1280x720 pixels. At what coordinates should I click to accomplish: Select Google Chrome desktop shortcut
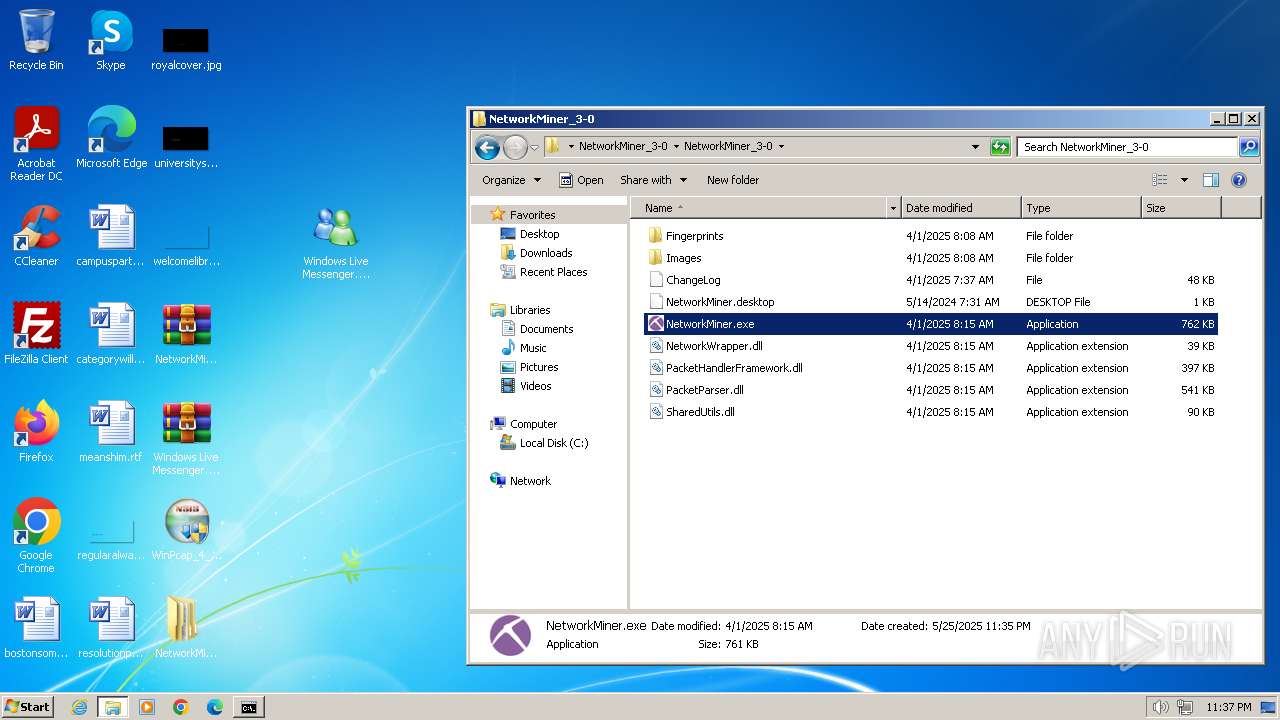[36, 536]
